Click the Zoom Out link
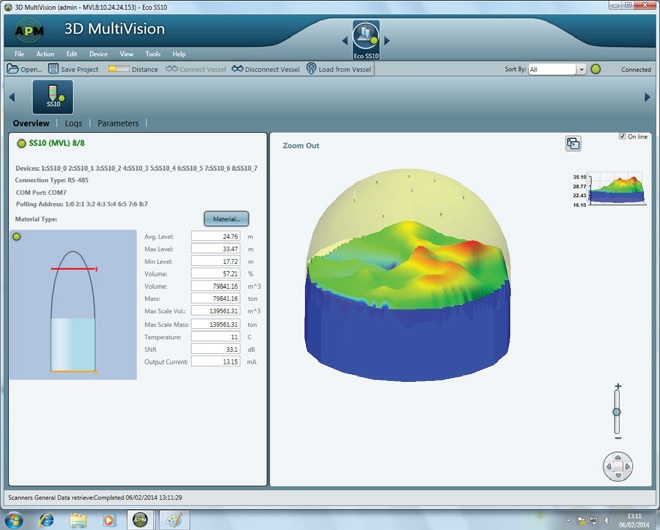Image resolution: width=660 pixels, height=530 pixels. pyautogui.click(x=301, y=146)
